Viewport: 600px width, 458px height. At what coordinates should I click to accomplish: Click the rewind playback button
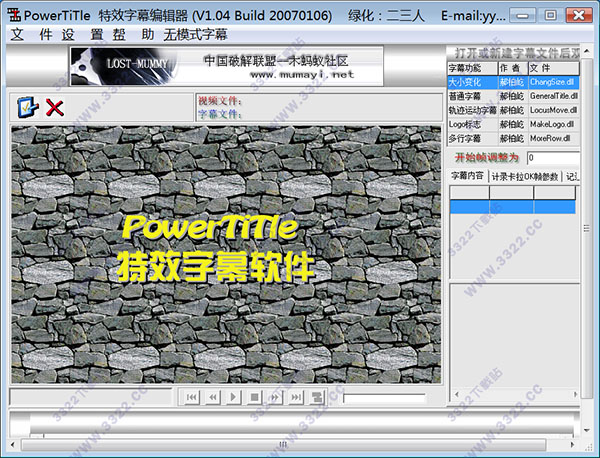click(x=212, y=398)
